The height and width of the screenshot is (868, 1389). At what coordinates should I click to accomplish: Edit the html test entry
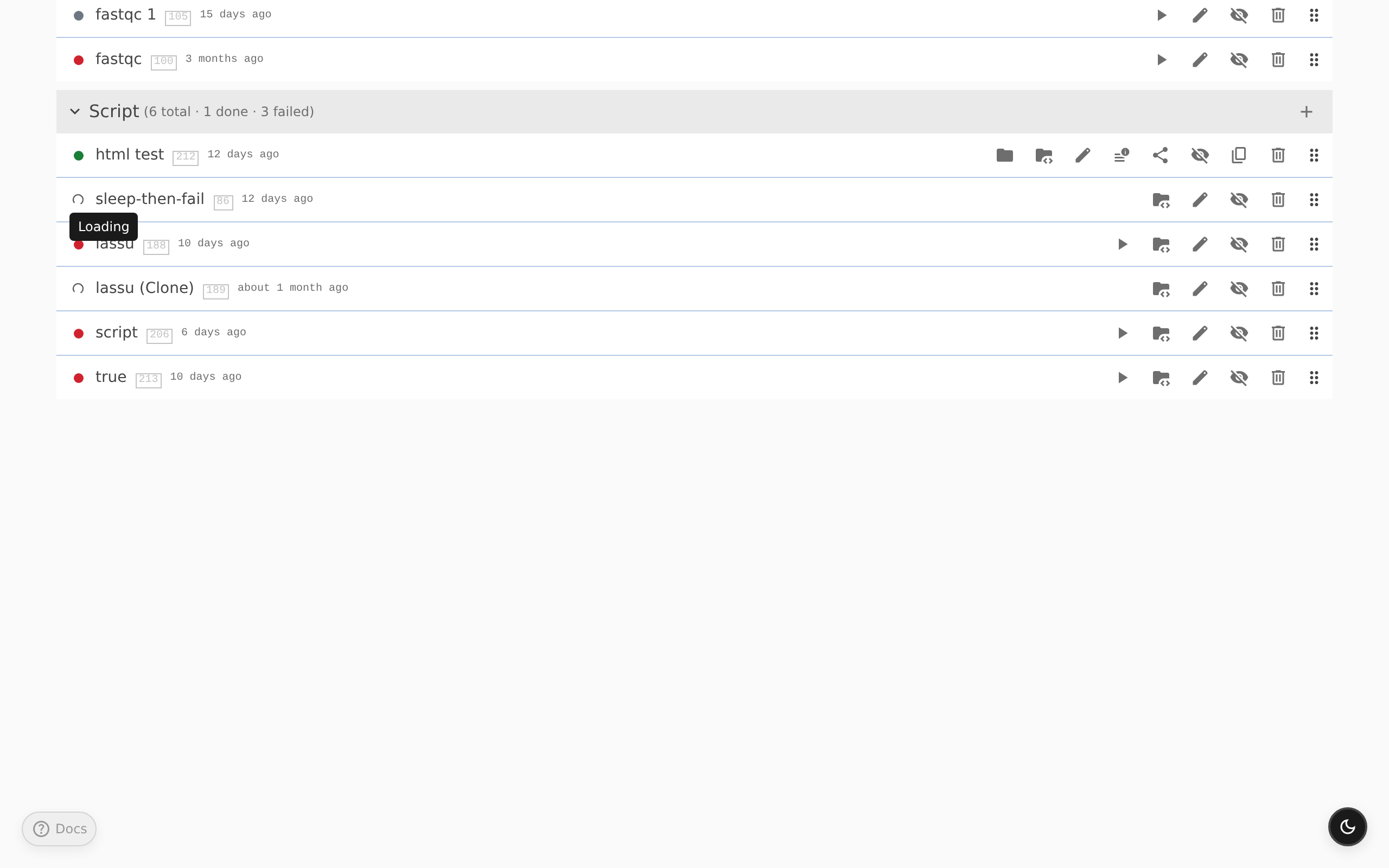[1083, 156]
